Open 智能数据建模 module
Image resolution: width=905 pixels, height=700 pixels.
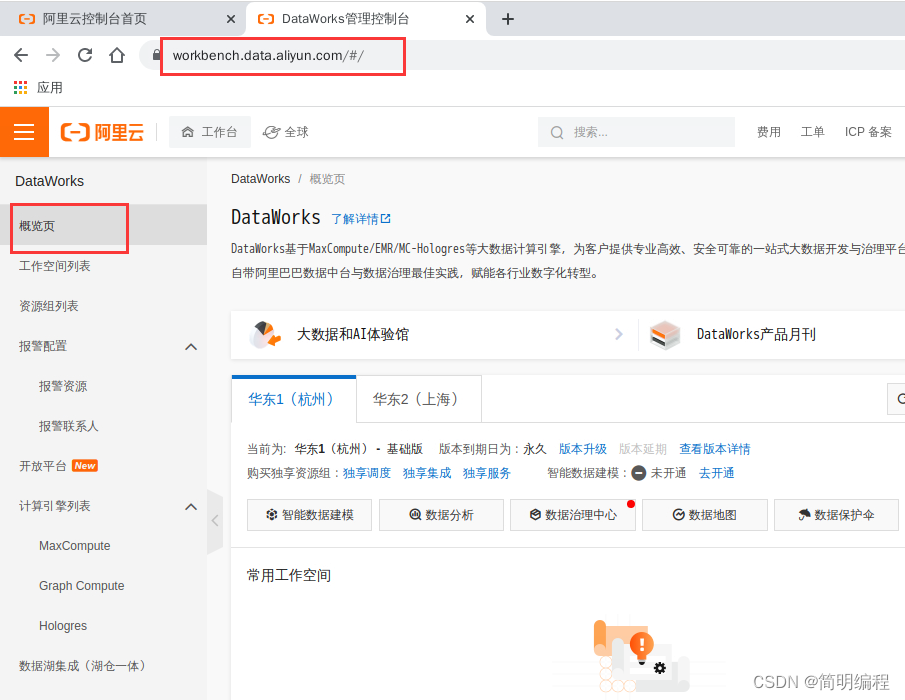click(x=309, y=515)
